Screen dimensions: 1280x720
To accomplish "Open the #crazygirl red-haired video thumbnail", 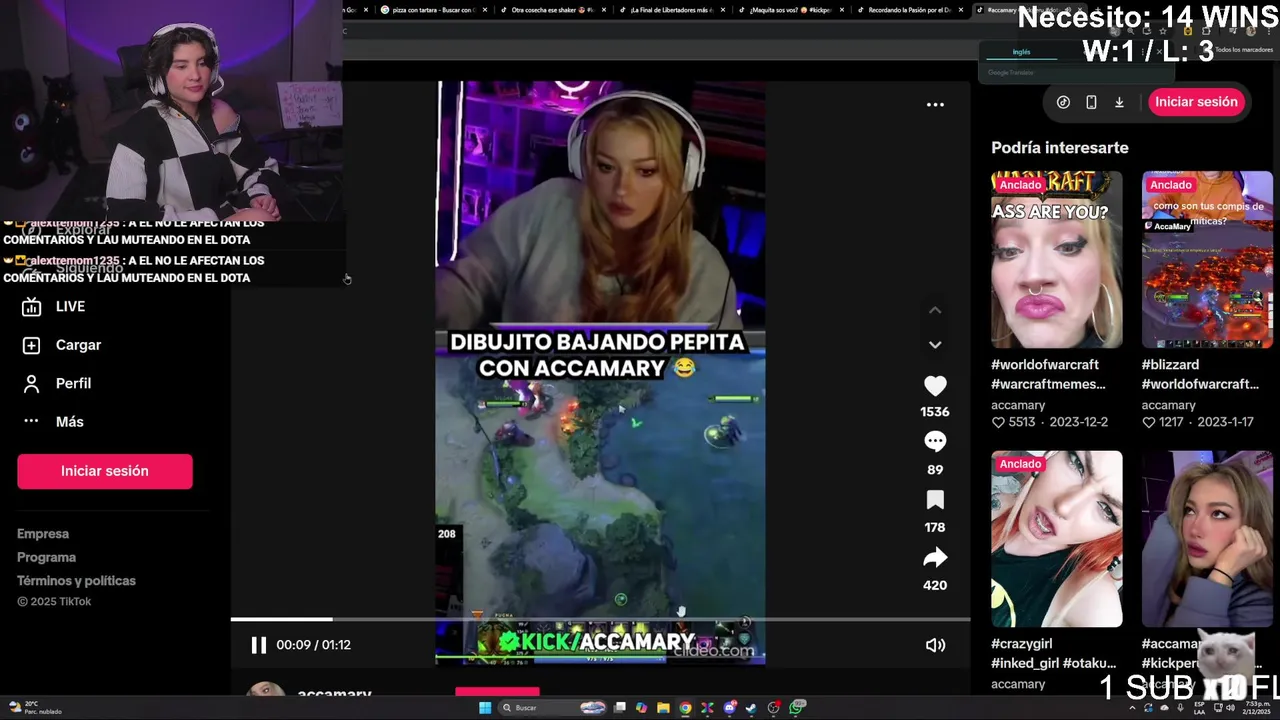I will [x=1057, y=539].
